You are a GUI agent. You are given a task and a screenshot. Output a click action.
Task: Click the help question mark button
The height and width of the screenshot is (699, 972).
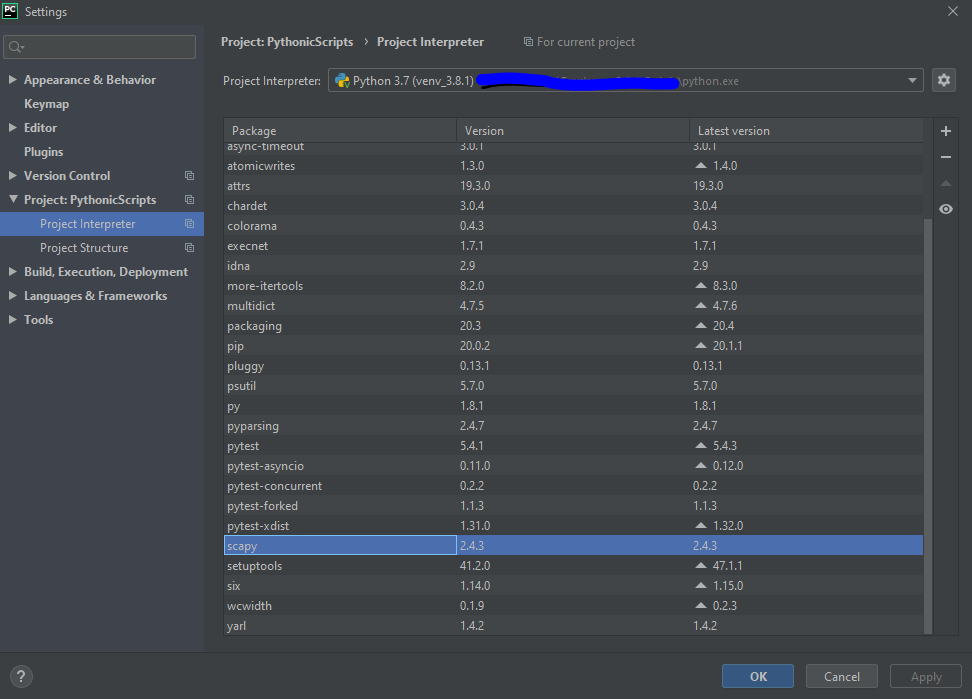coord(21,676)
